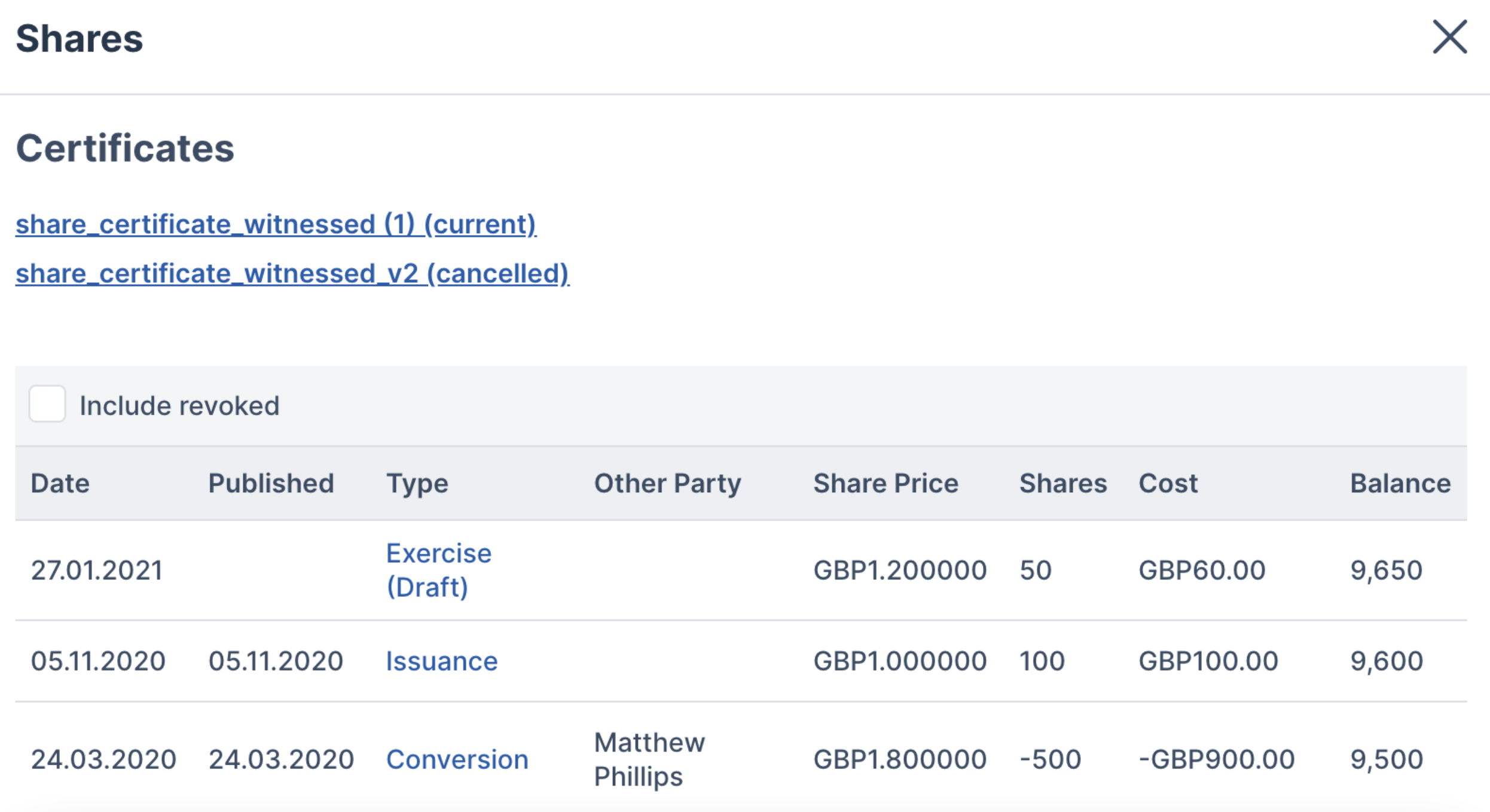Select balance value 9,500
Screen dimensions: 1490x812
click(1387, 759)
